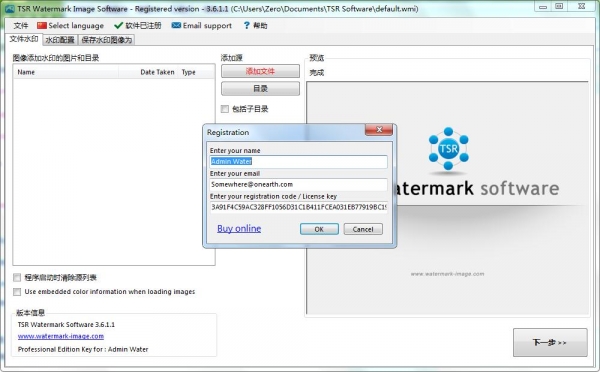Click Cancel in Registration dialog
The height and width of the screenshot is (372, 600).
click(x=363, y=229)
